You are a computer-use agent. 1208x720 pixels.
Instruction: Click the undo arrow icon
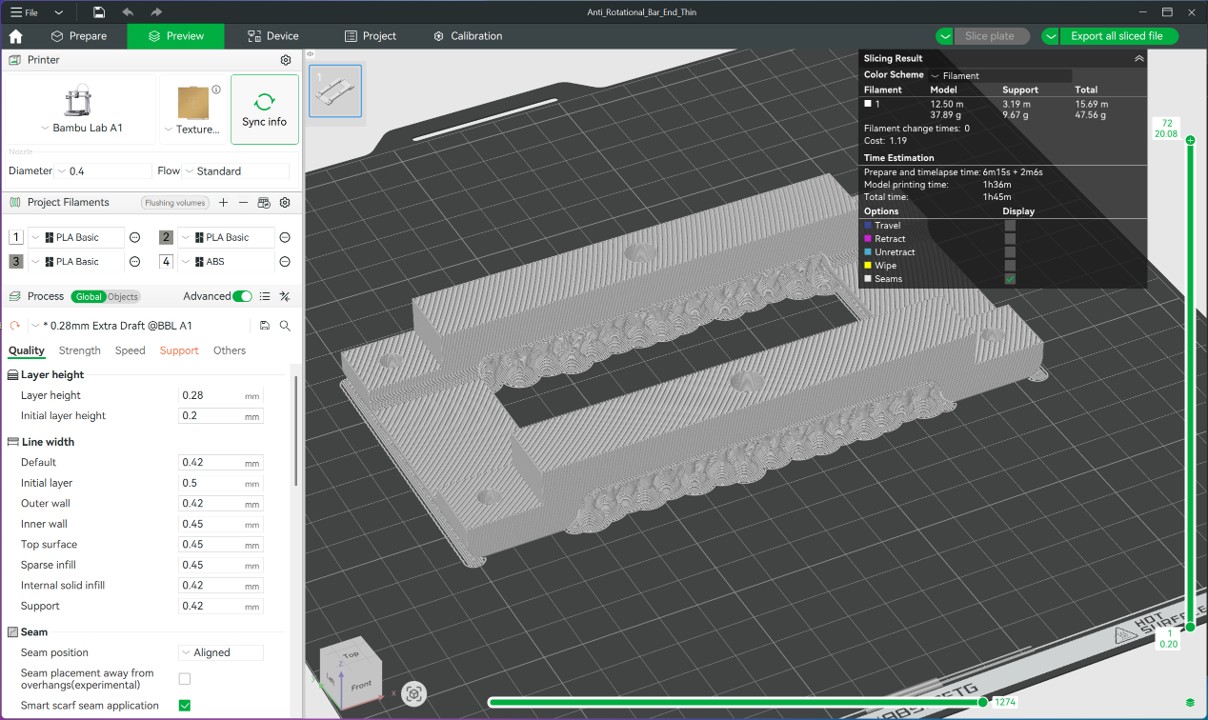tap(128, 11)
